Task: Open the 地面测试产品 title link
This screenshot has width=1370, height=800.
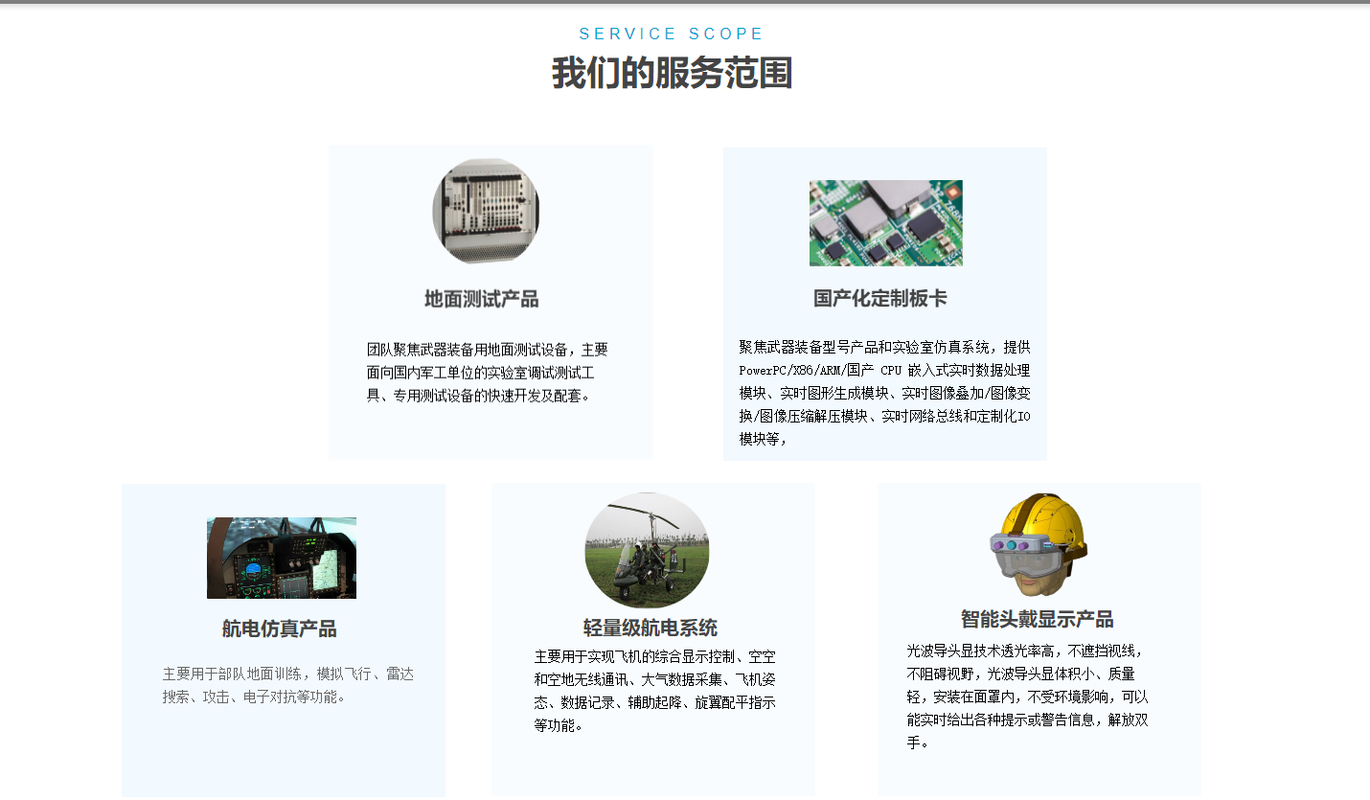Action: (481, 299)
